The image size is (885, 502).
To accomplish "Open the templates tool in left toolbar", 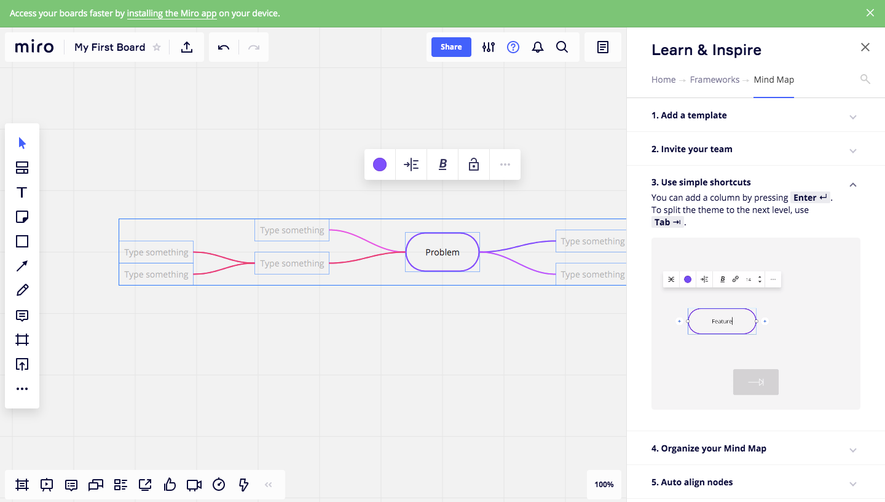I will tap(22, 168).
